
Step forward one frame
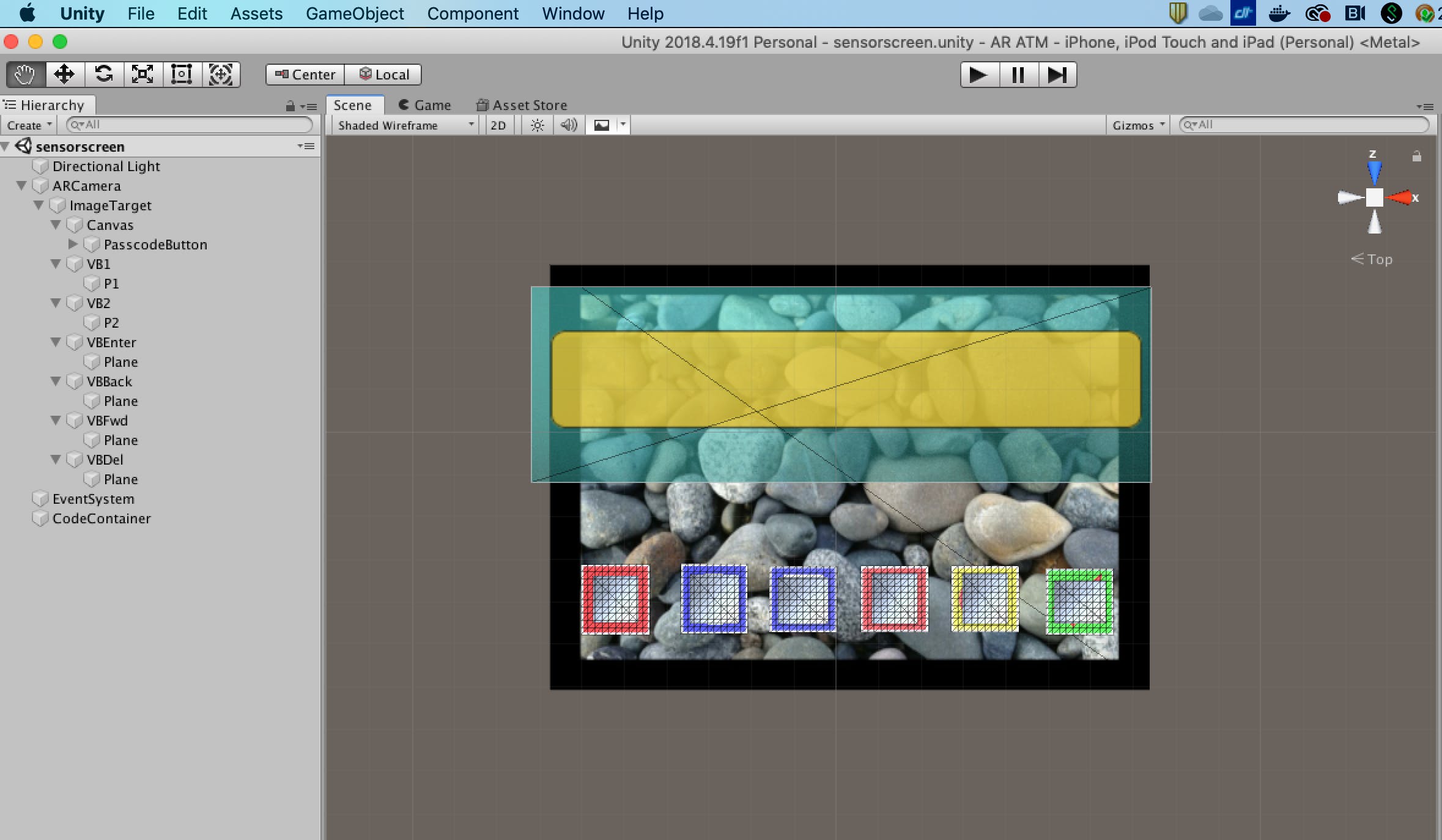1057,75
